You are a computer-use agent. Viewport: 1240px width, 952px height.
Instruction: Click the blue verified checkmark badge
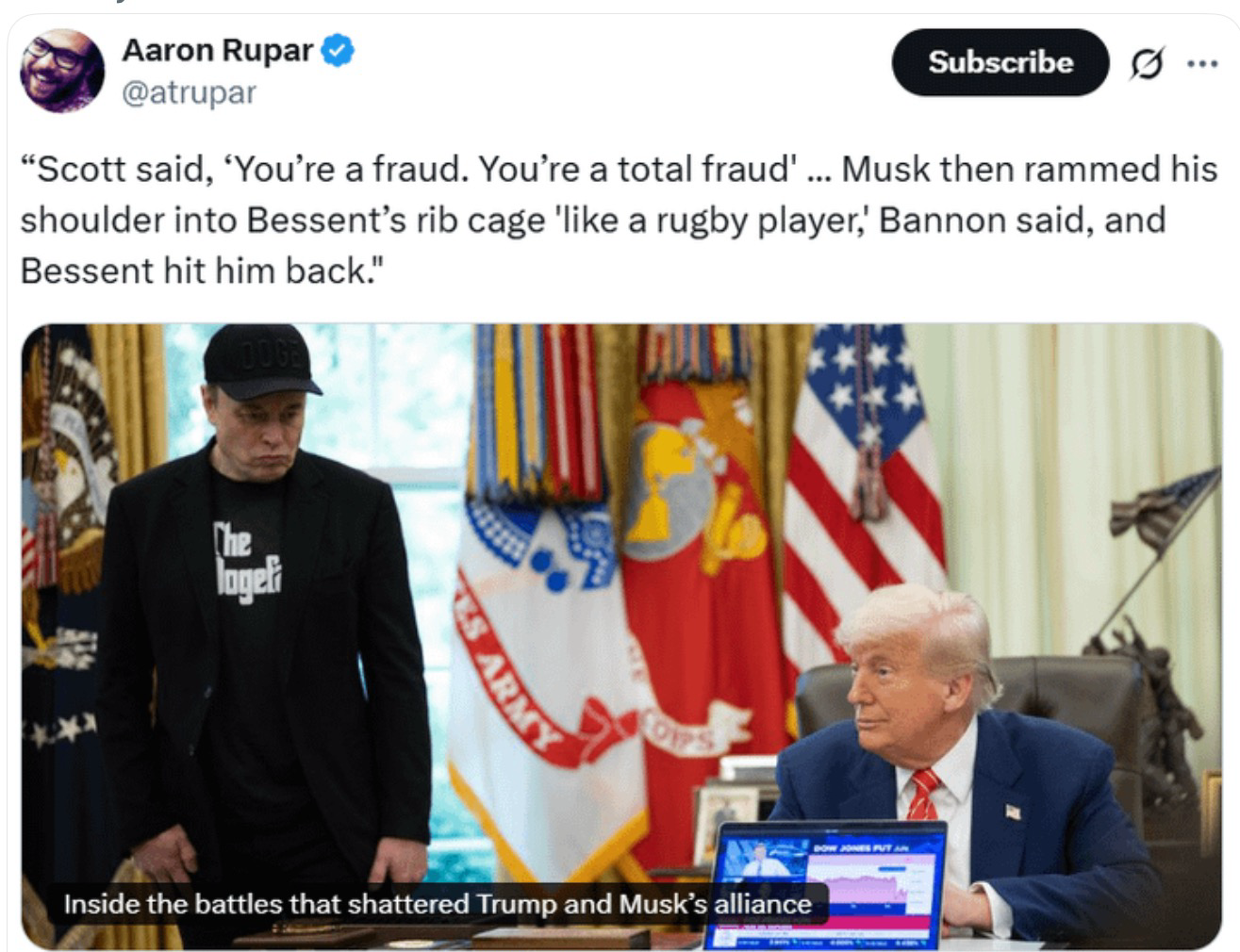point(339,49)
